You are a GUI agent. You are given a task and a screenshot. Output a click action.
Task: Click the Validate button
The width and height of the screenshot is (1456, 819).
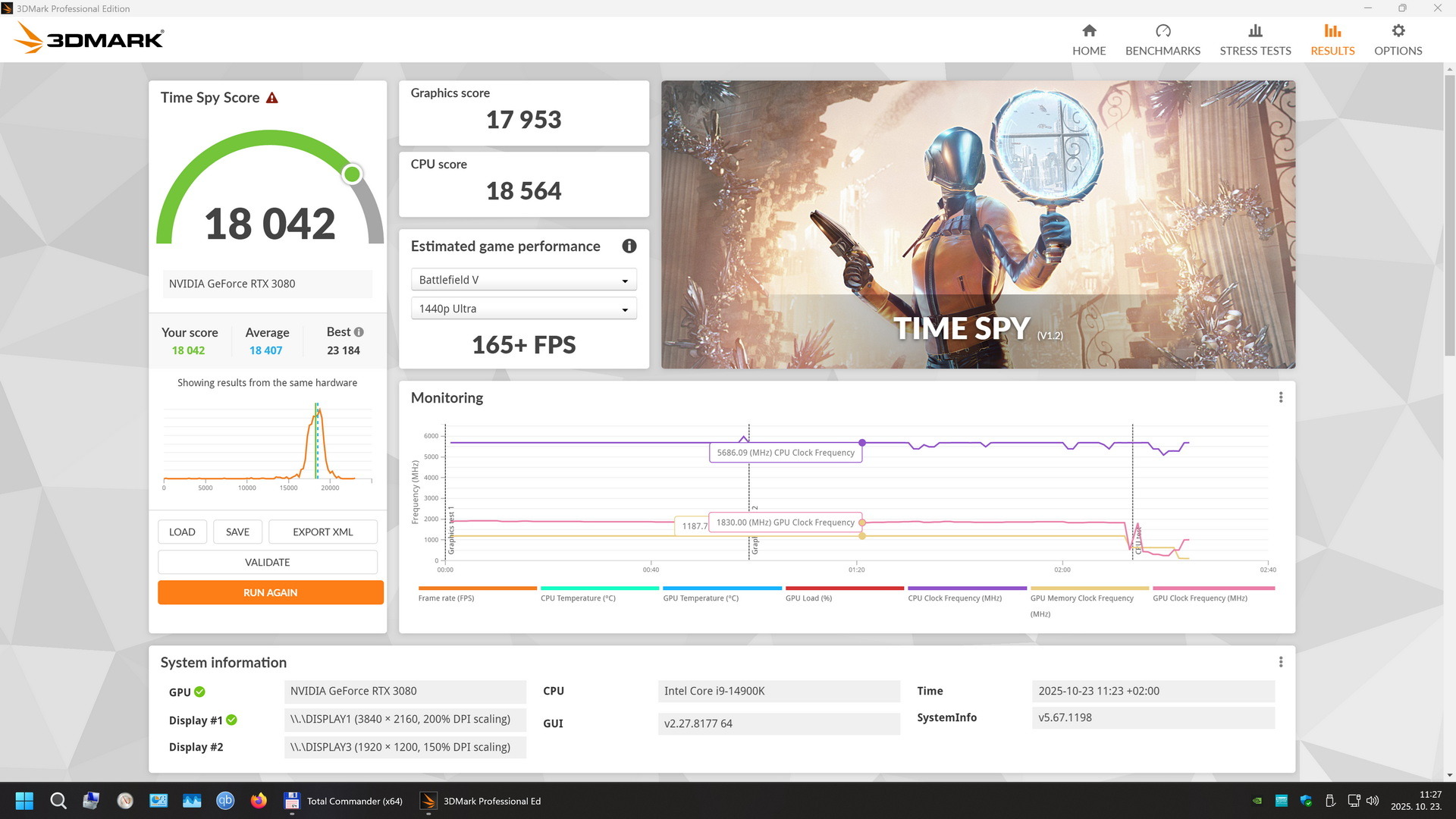(x=267, y=562)
